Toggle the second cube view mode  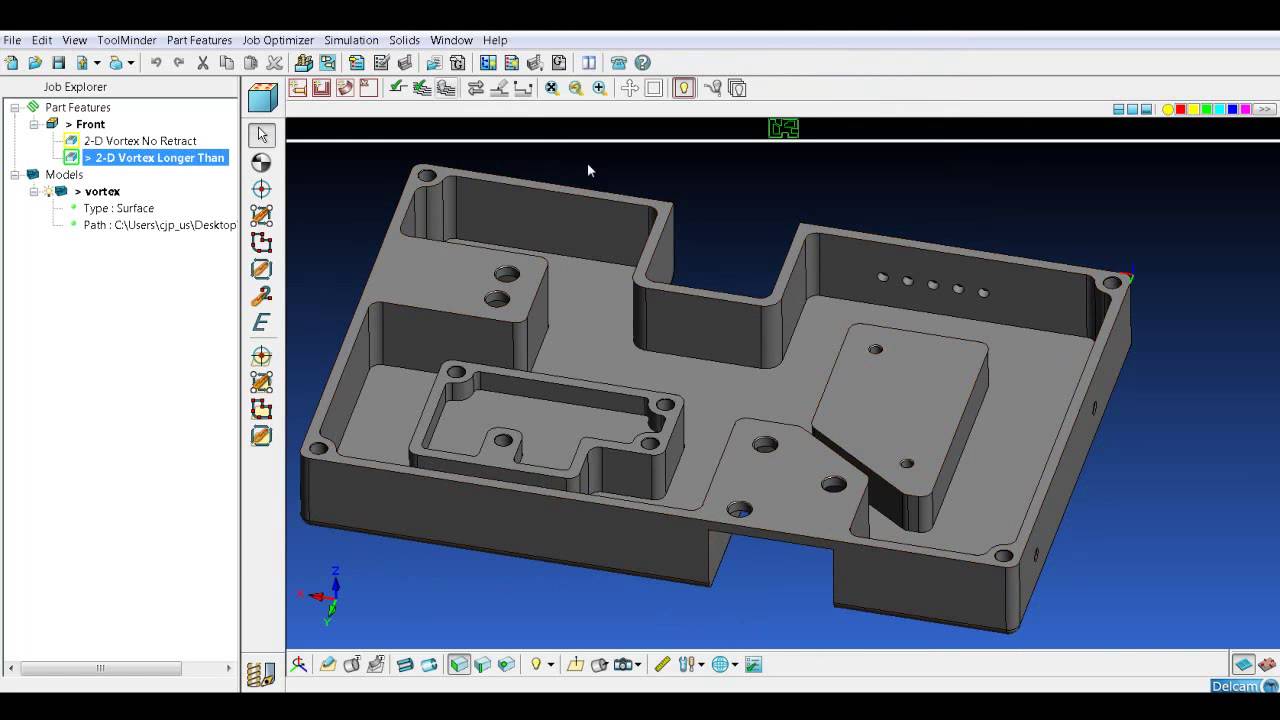tap(483, 664)
